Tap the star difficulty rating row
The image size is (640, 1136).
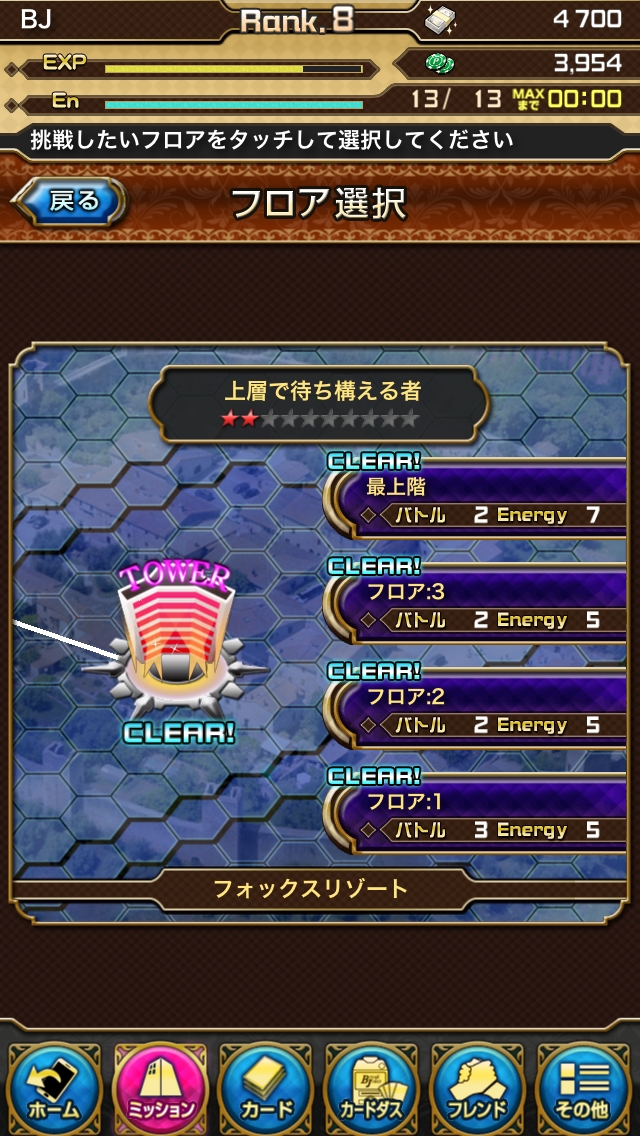(x=320, y=419)
